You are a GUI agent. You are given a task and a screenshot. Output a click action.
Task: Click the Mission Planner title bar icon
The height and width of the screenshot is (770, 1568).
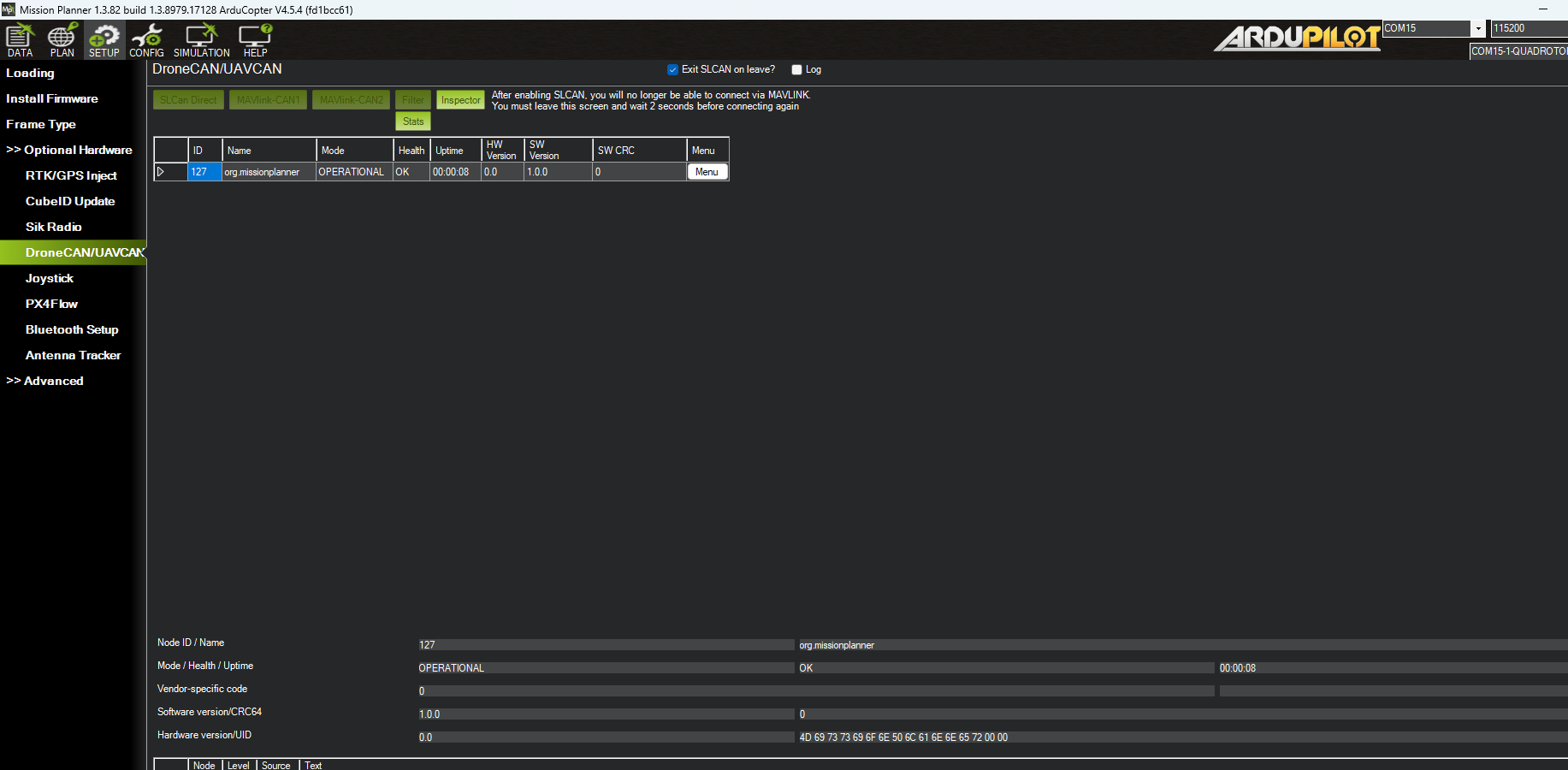9,9
